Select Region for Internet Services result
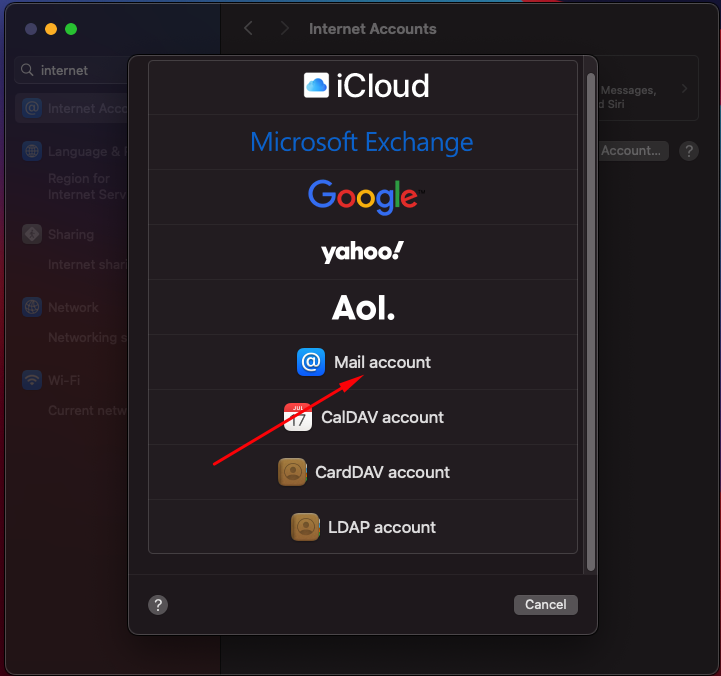 click(x=87, y=186)
